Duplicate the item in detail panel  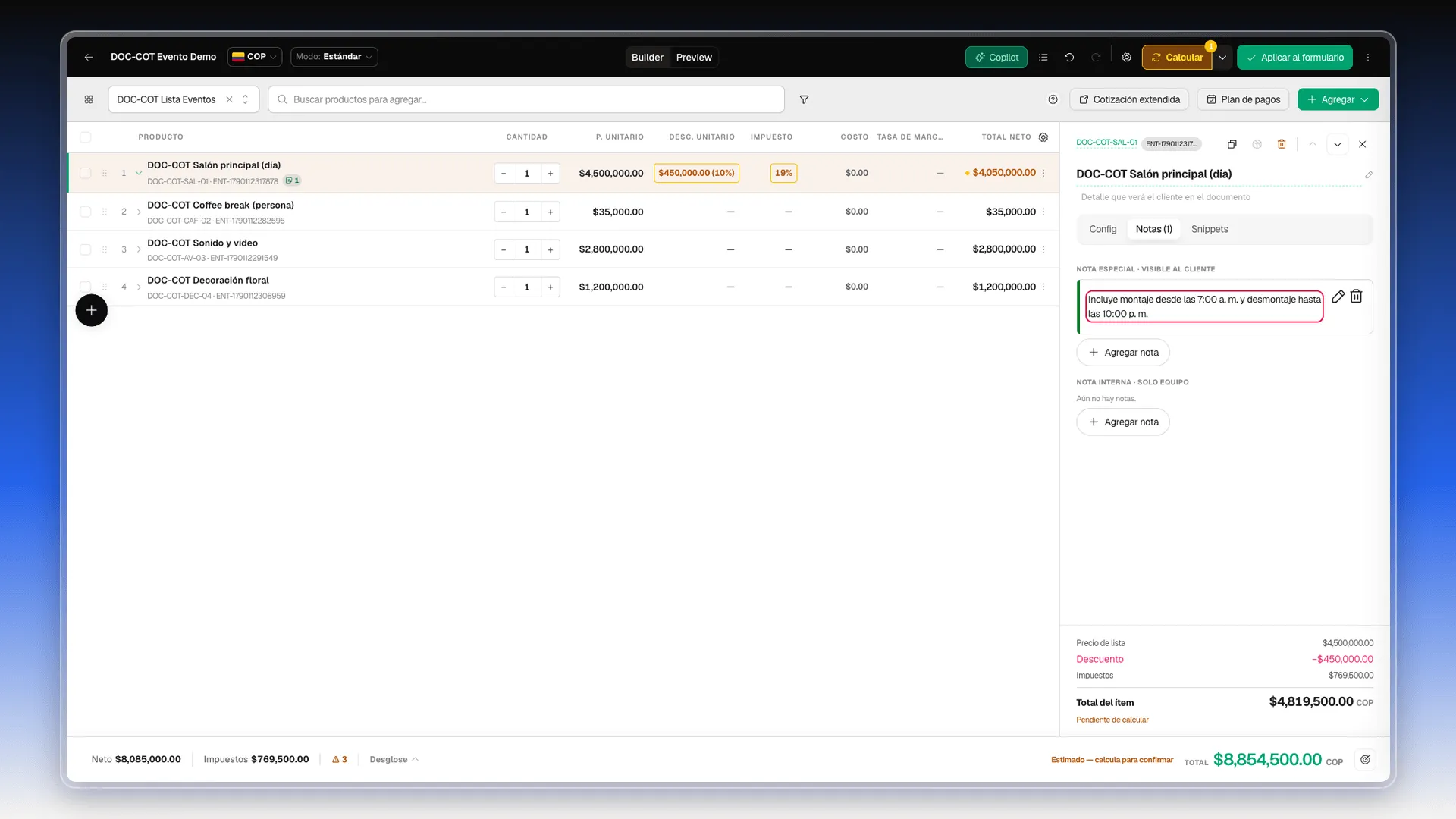[1232, 144]
